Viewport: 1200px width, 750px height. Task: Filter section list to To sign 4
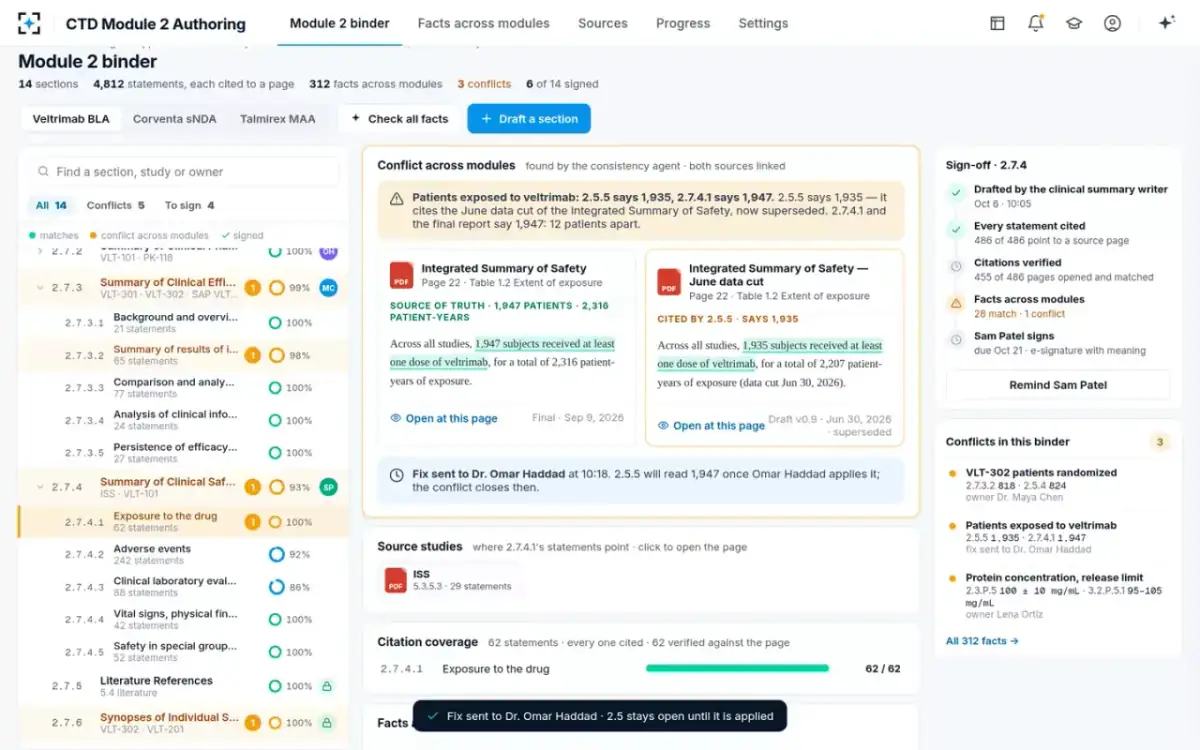point(189,205)
